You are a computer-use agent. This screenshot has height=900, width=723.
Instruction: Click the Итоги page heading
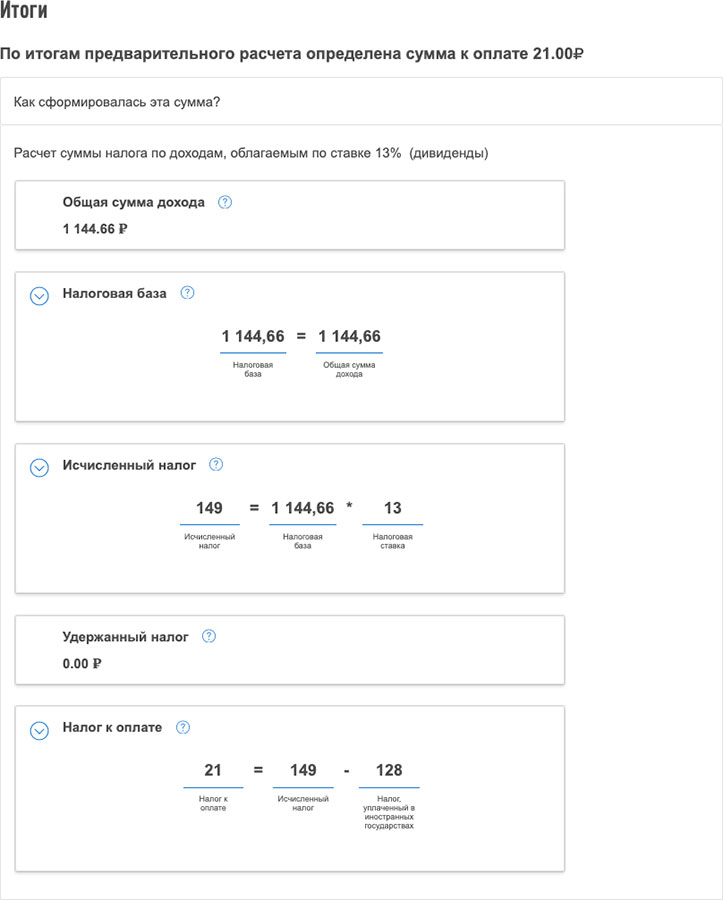pyautogui.click(x=23, y=13)
